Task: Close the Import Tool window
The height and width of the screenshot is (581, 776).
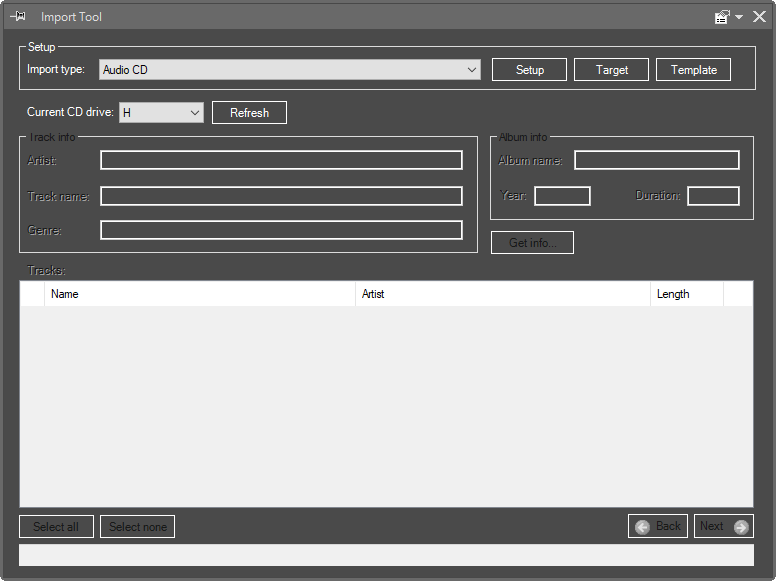Action: point(759,17)
